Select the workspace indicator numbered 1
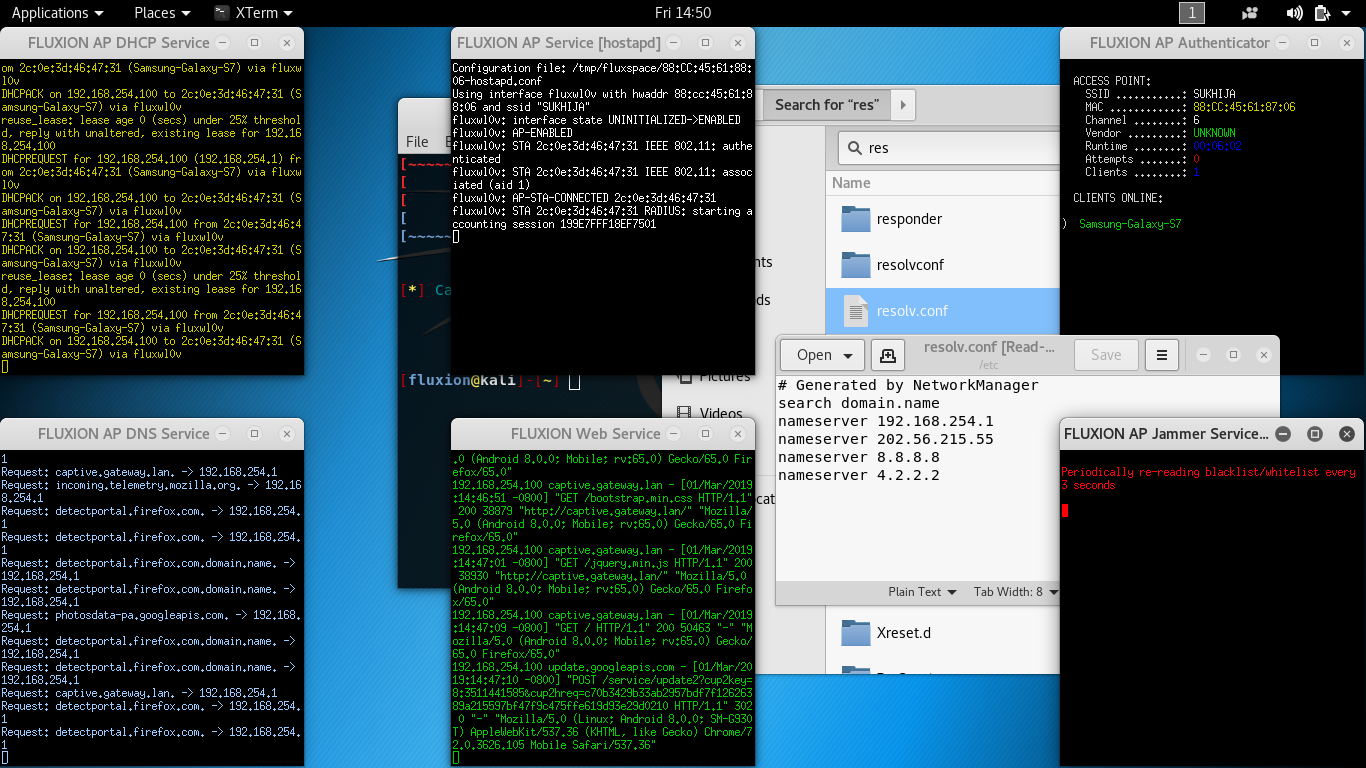 click(x=1192, y=13)
